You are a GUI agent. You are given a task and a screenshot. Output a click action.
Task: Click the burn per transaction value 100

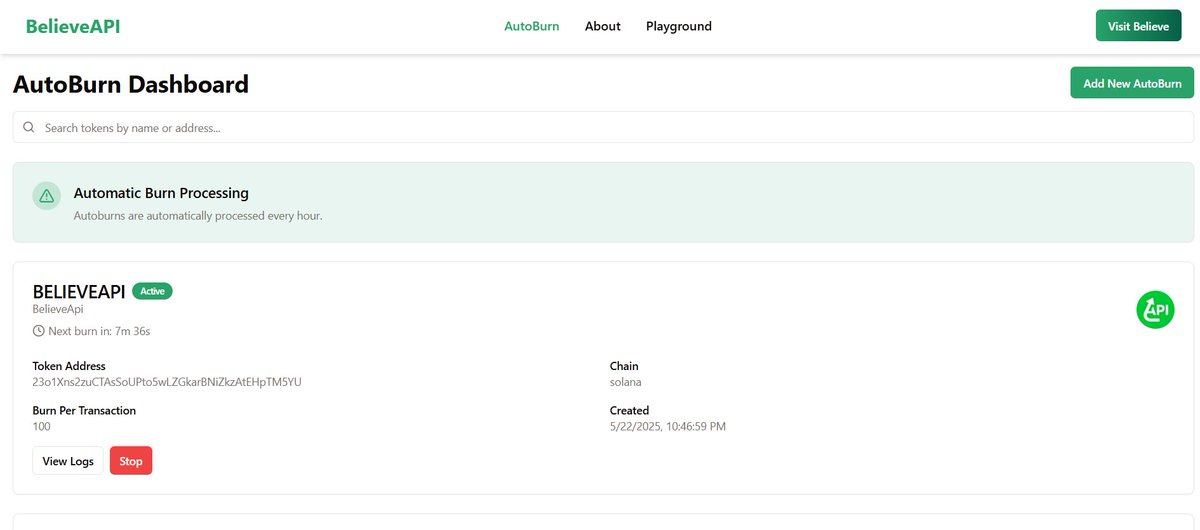point(42,426)
